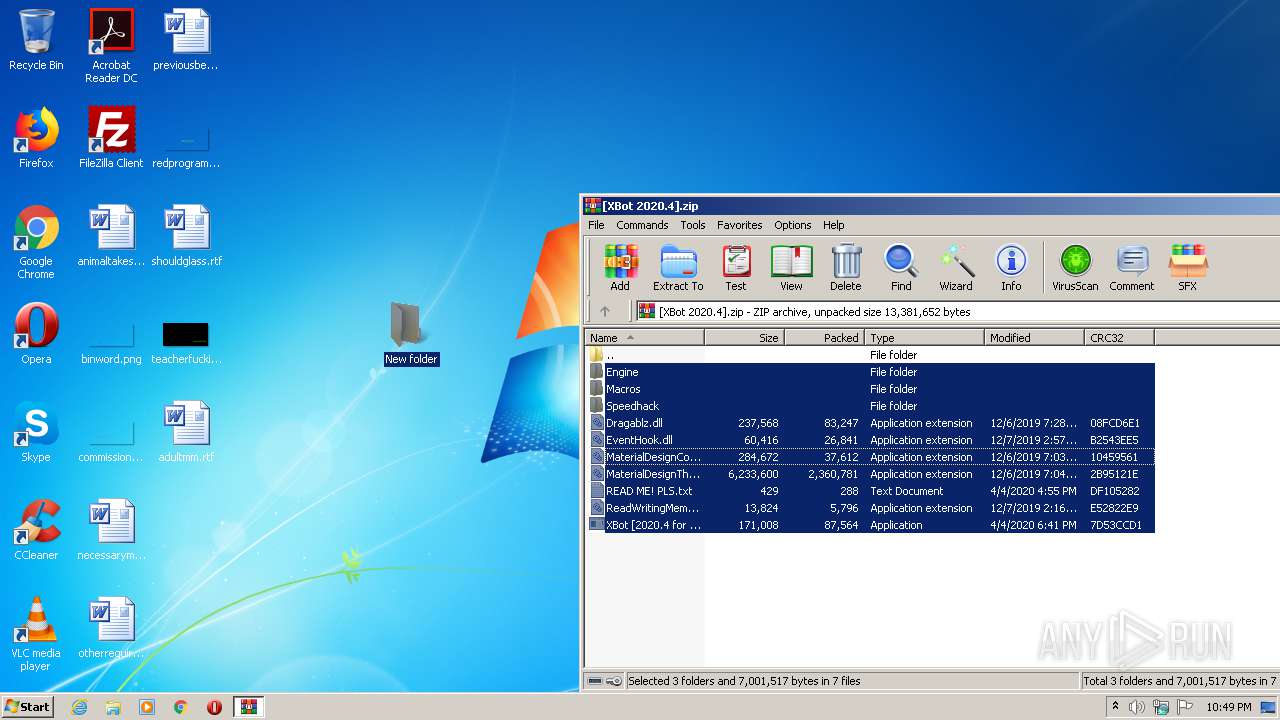Click the Info toolbar icon
The image size is (1280, 720).
point(1011,268)
